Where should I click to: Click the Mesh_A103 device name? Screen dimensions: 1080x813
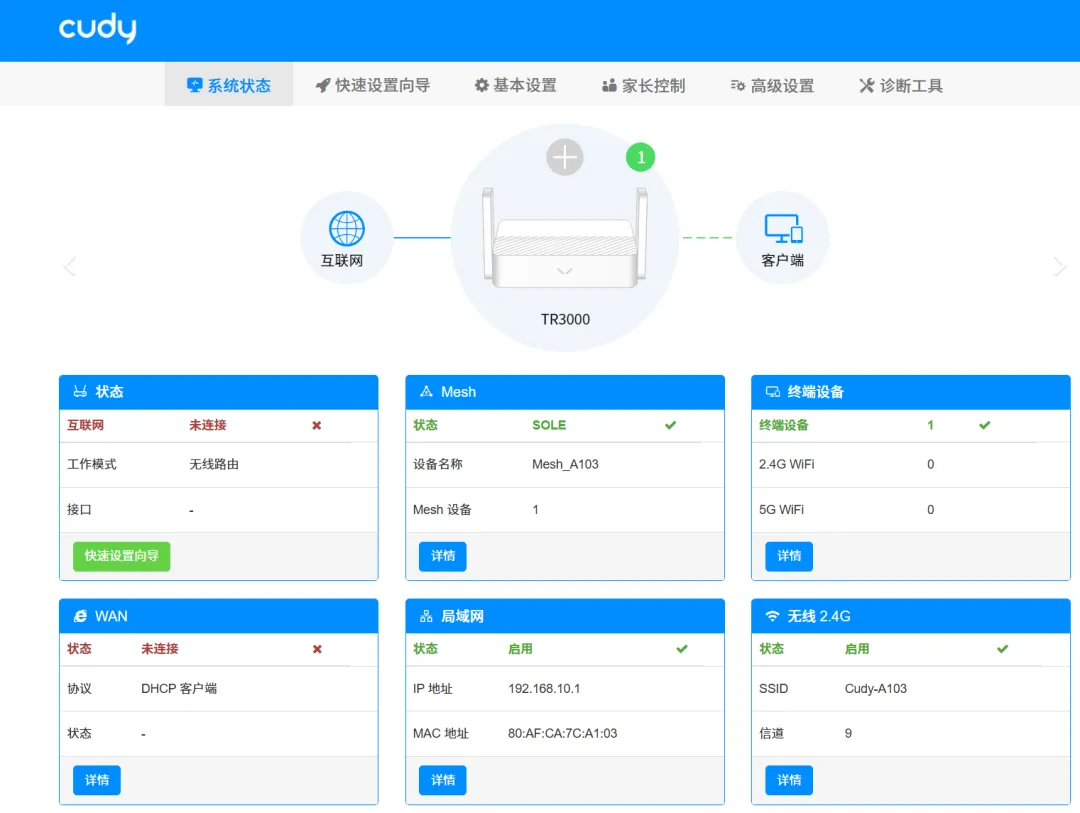[565, 464]
